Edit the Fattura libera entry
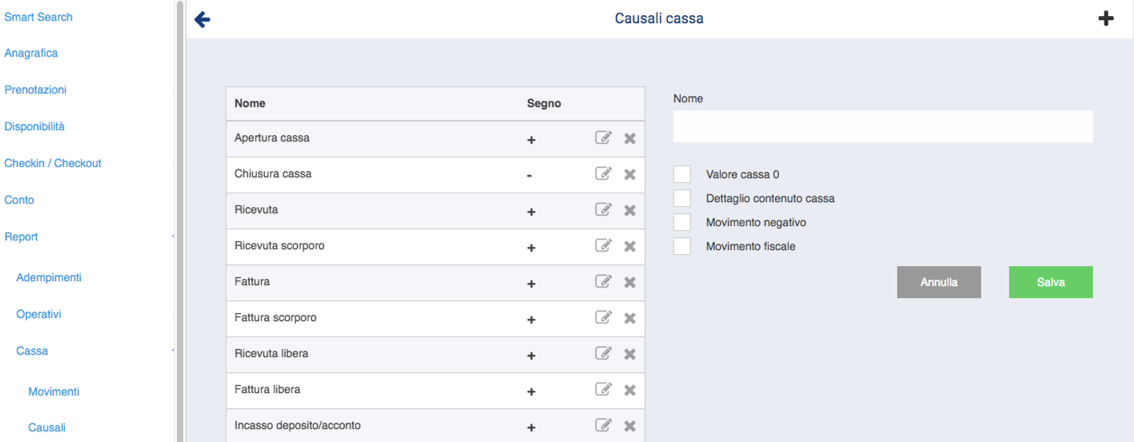 pos(603,390)
